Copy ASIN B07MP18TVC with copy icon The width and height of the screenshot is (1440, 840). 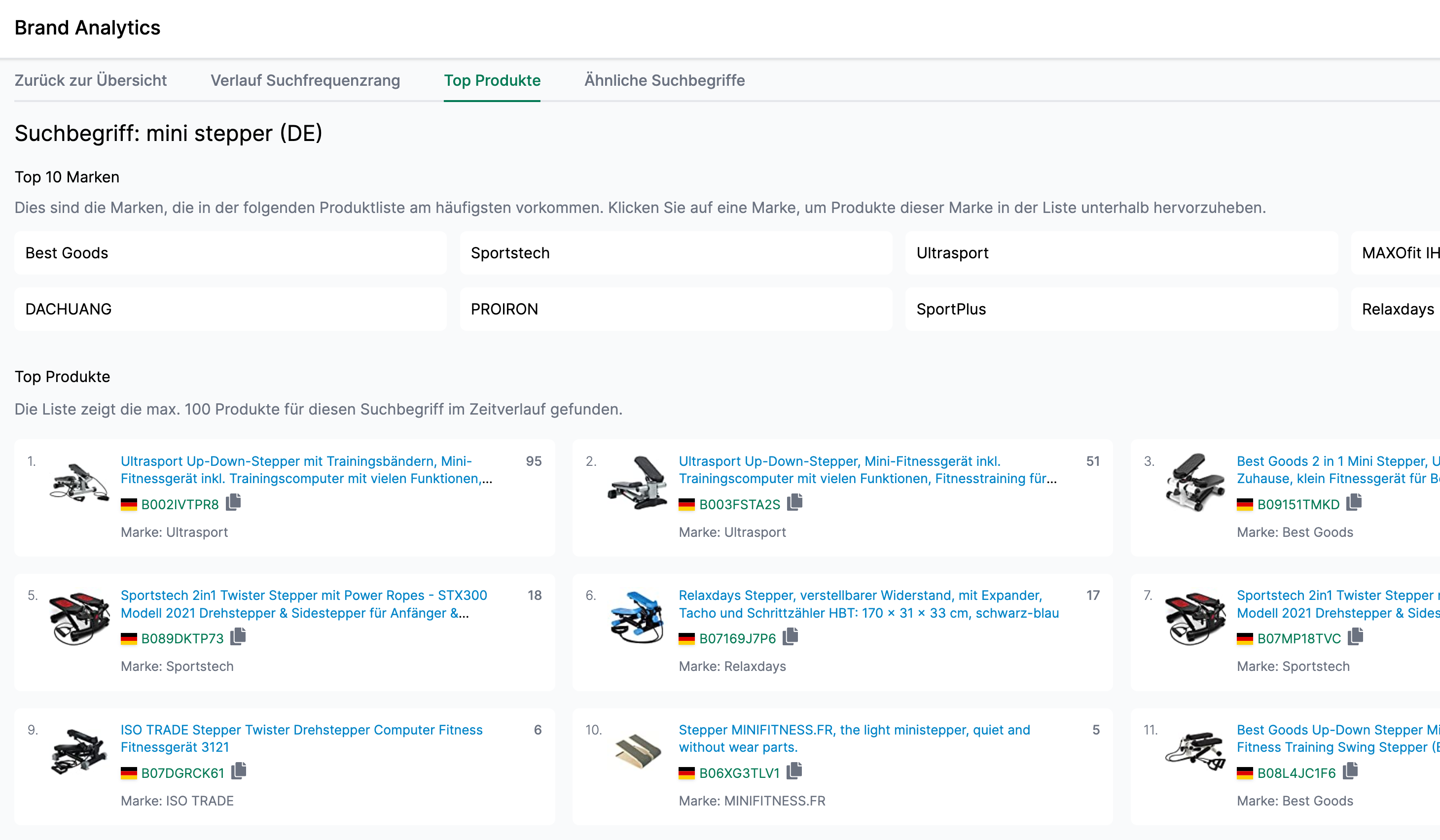pyautogui.click(x=1356, y=637)
